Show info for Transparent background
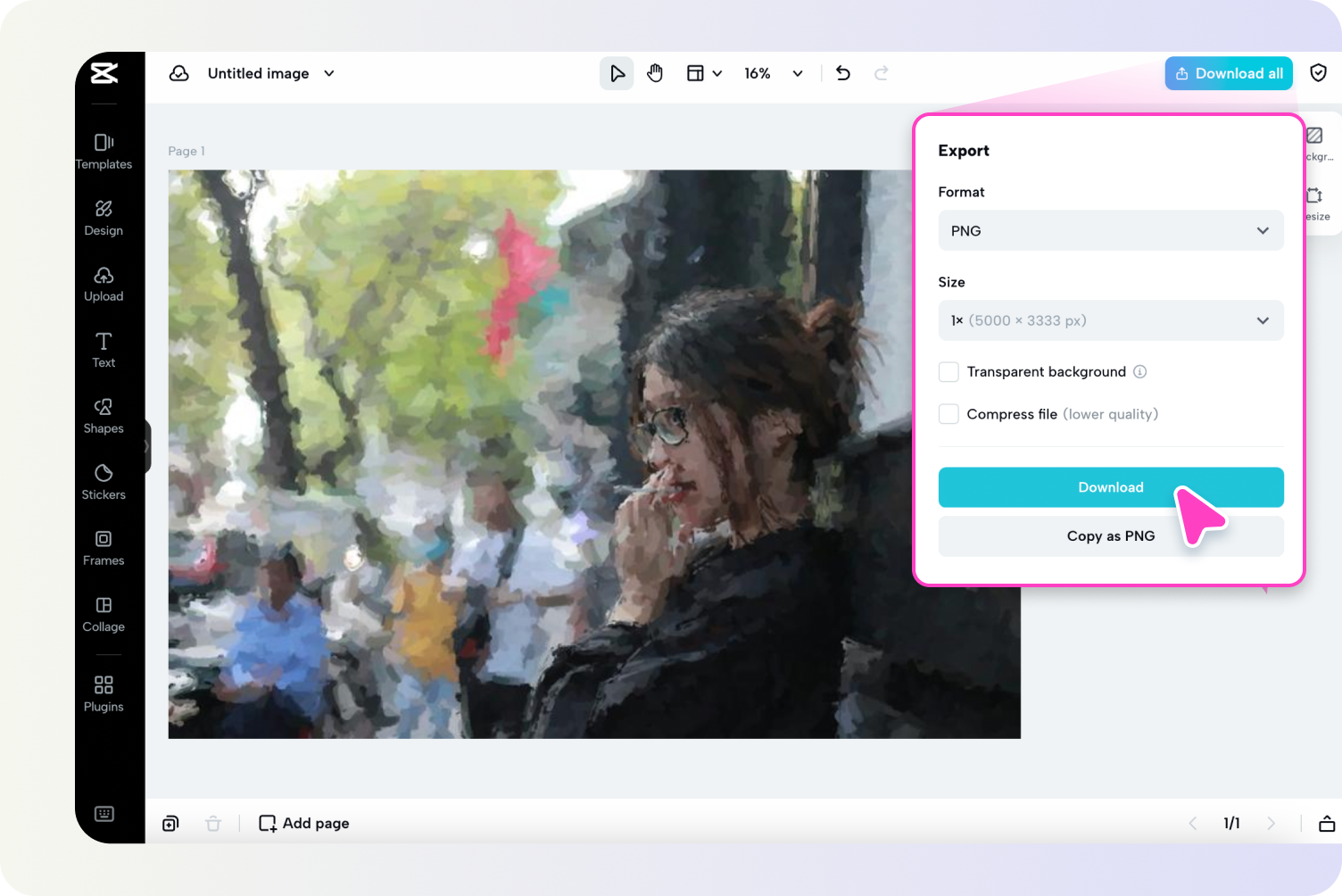This screenshot has height=896, width=1342. tap(1139, 371)
